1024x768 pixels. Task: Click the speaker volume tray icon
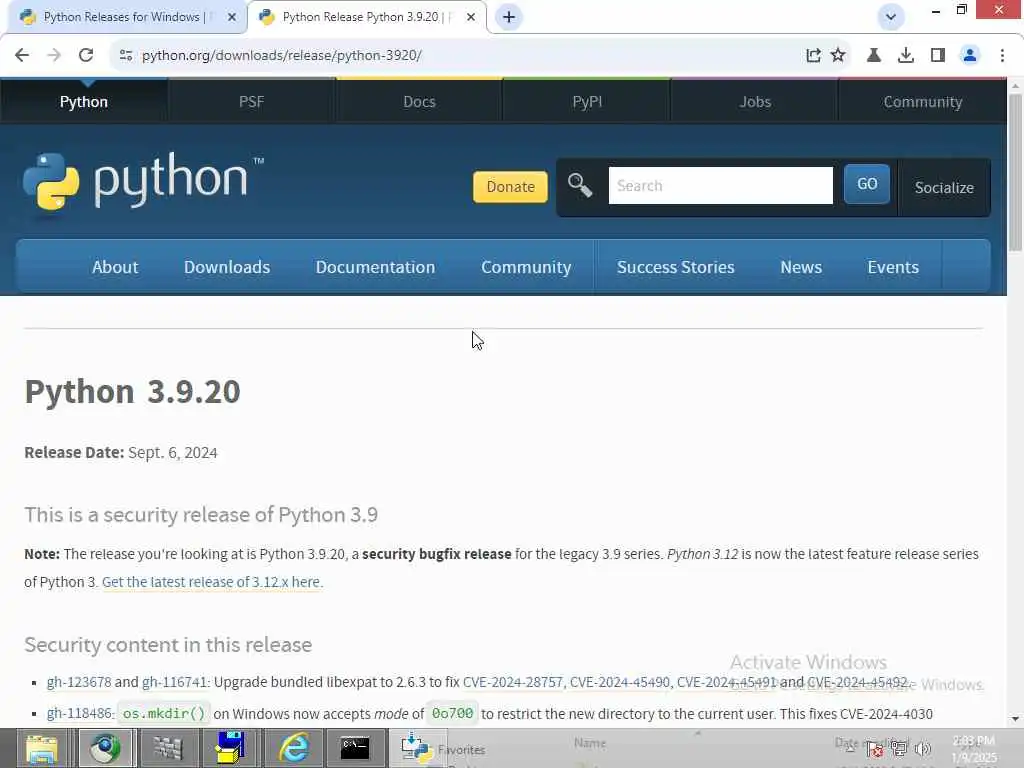[923, 749]
